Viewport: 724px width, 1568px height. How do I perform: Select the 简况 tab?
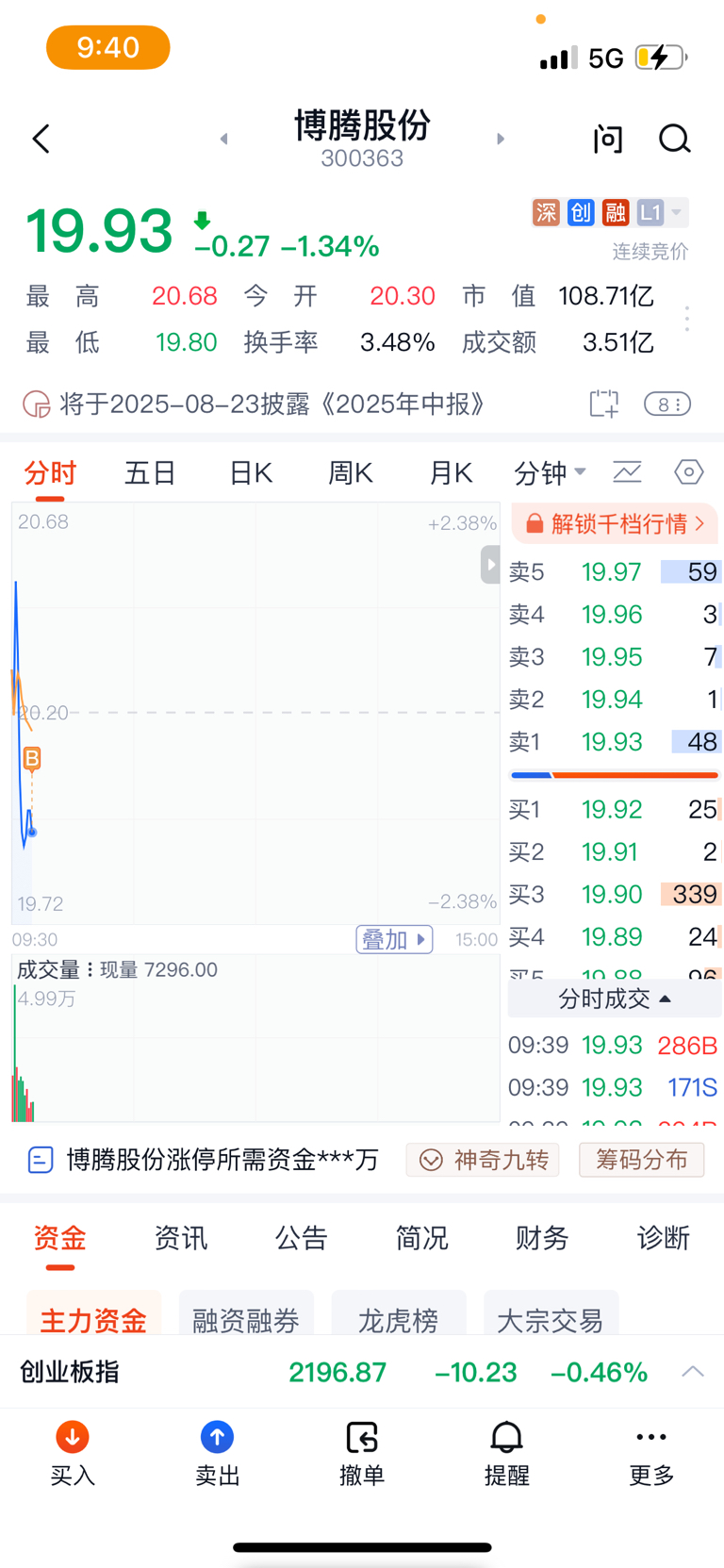point(422,1238)
